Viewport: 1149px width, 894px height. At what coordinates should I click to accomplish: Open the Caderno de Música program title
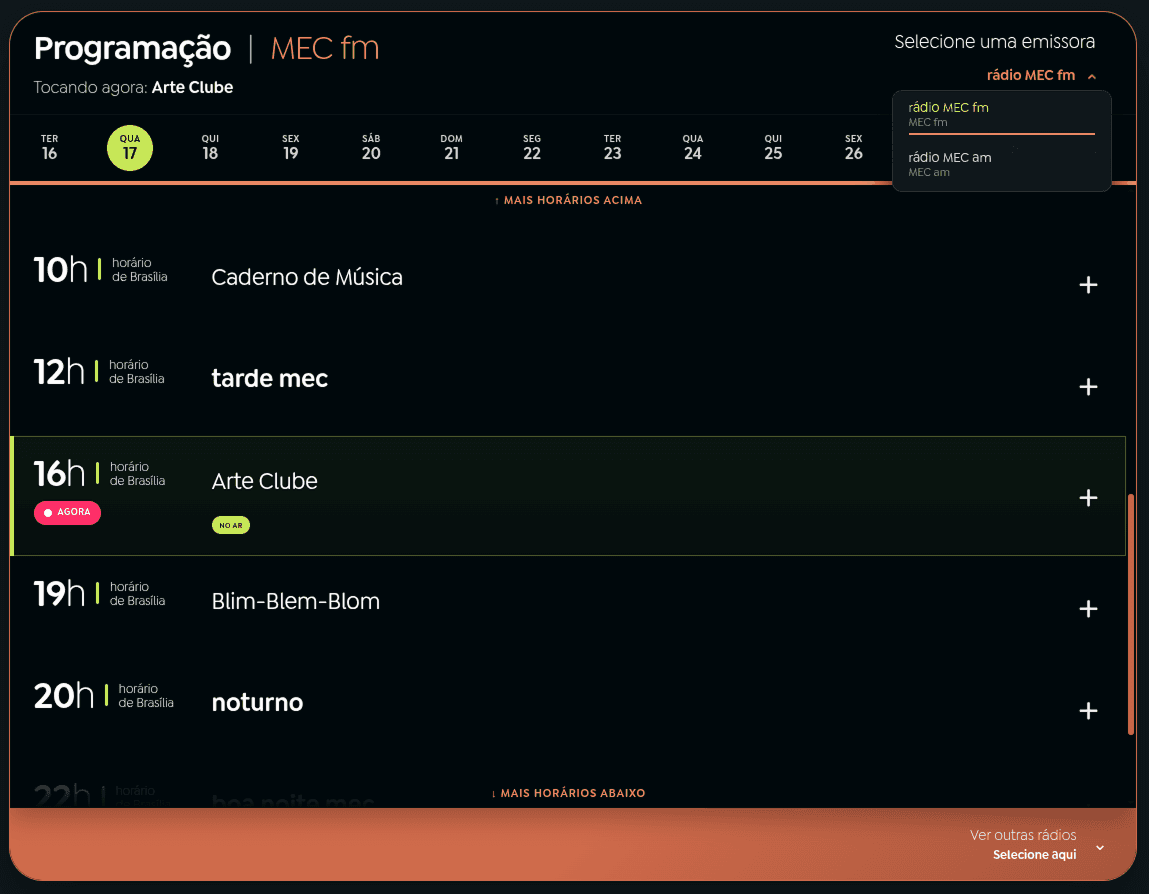[x=307, y=277]
